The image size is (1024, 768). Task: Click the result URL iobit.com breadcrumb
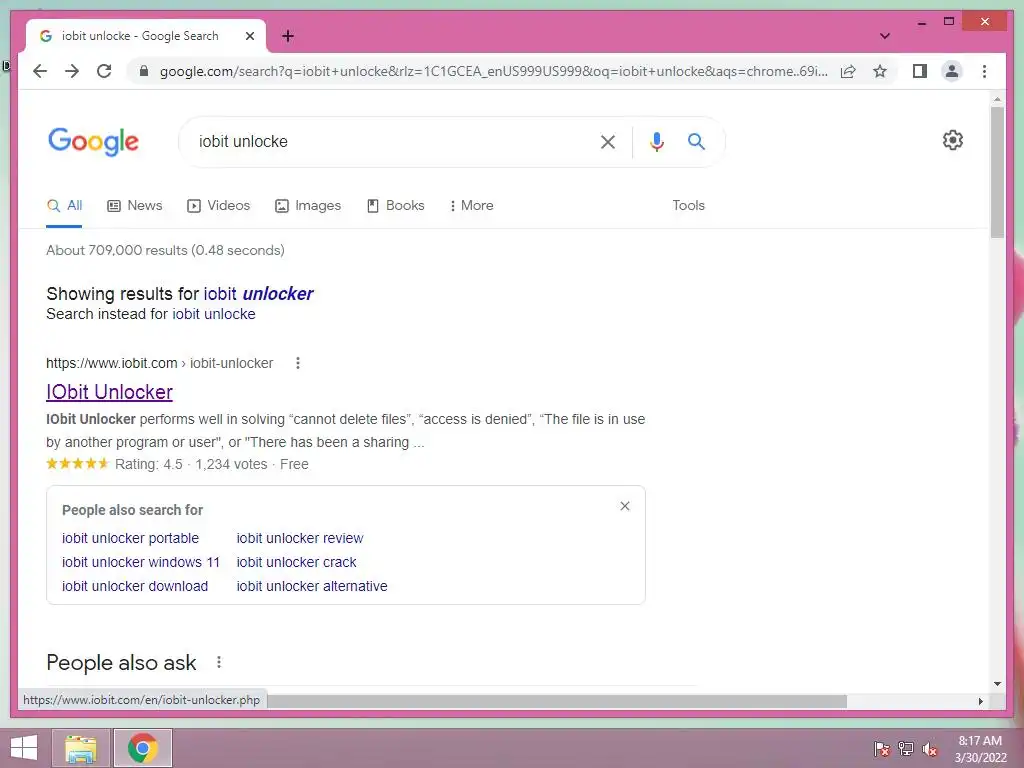[159, 363]
